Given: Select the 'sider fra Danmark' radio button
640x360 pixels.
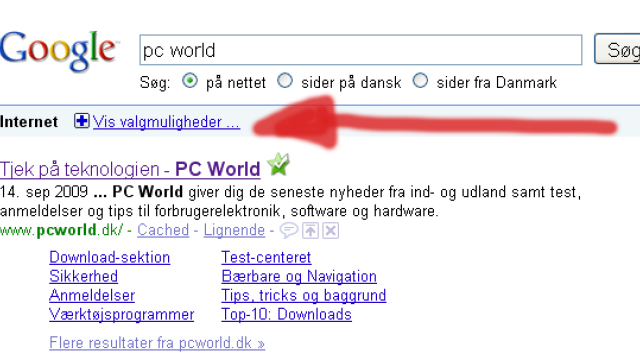Looking at the screenshot, I should coord(420,81).
